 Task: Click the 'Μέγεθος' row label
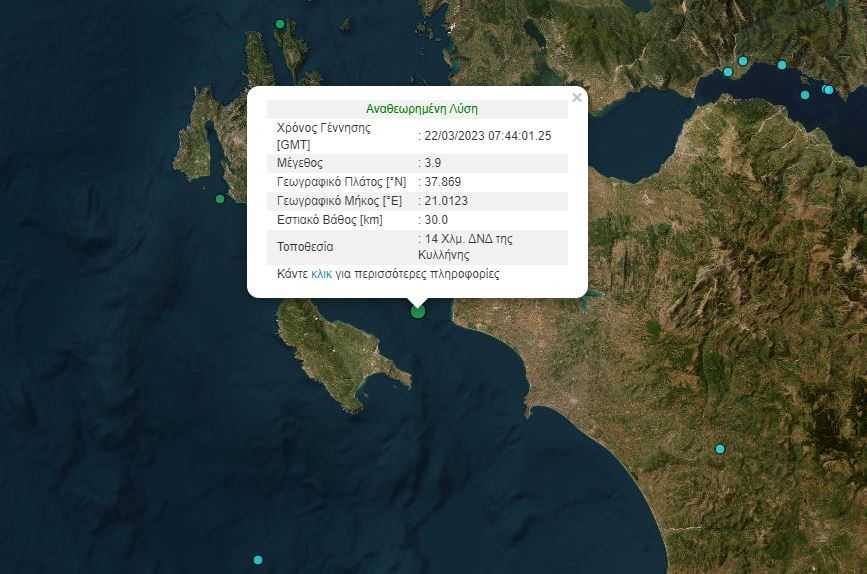300,162
